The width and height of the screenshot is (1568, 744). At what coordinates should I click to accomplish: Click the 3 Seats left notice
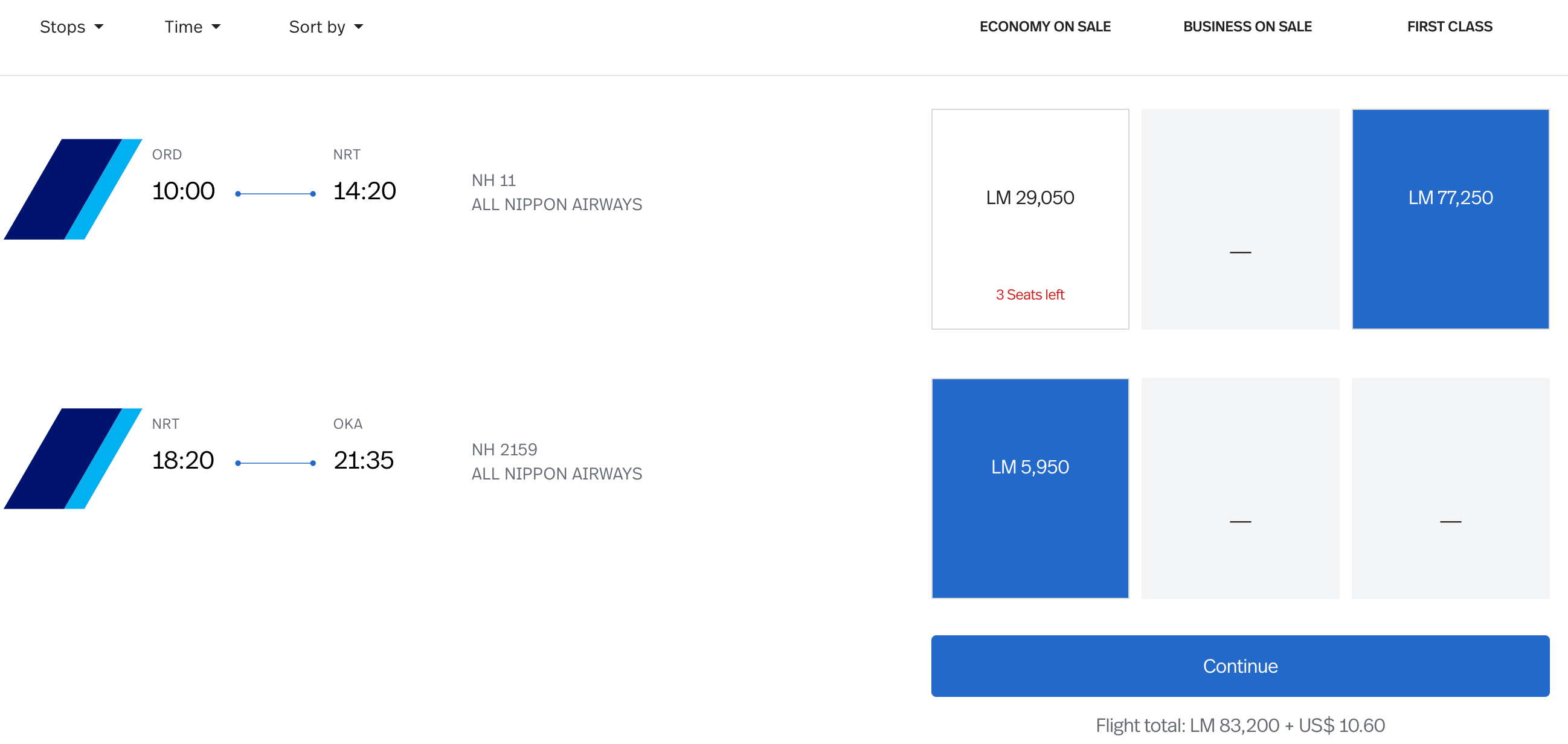coord(1030,295)
